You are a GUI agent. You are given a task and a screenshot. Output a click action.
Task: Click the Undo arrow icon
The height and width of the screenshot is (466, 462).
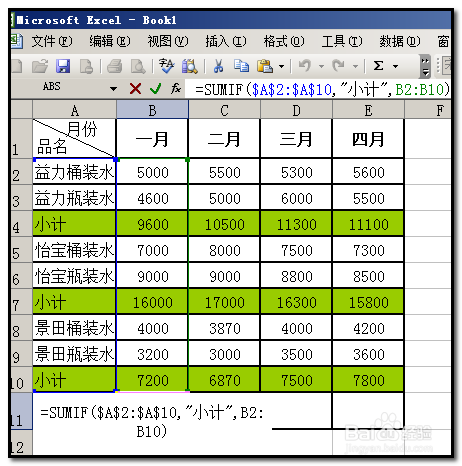click(305, 66)
